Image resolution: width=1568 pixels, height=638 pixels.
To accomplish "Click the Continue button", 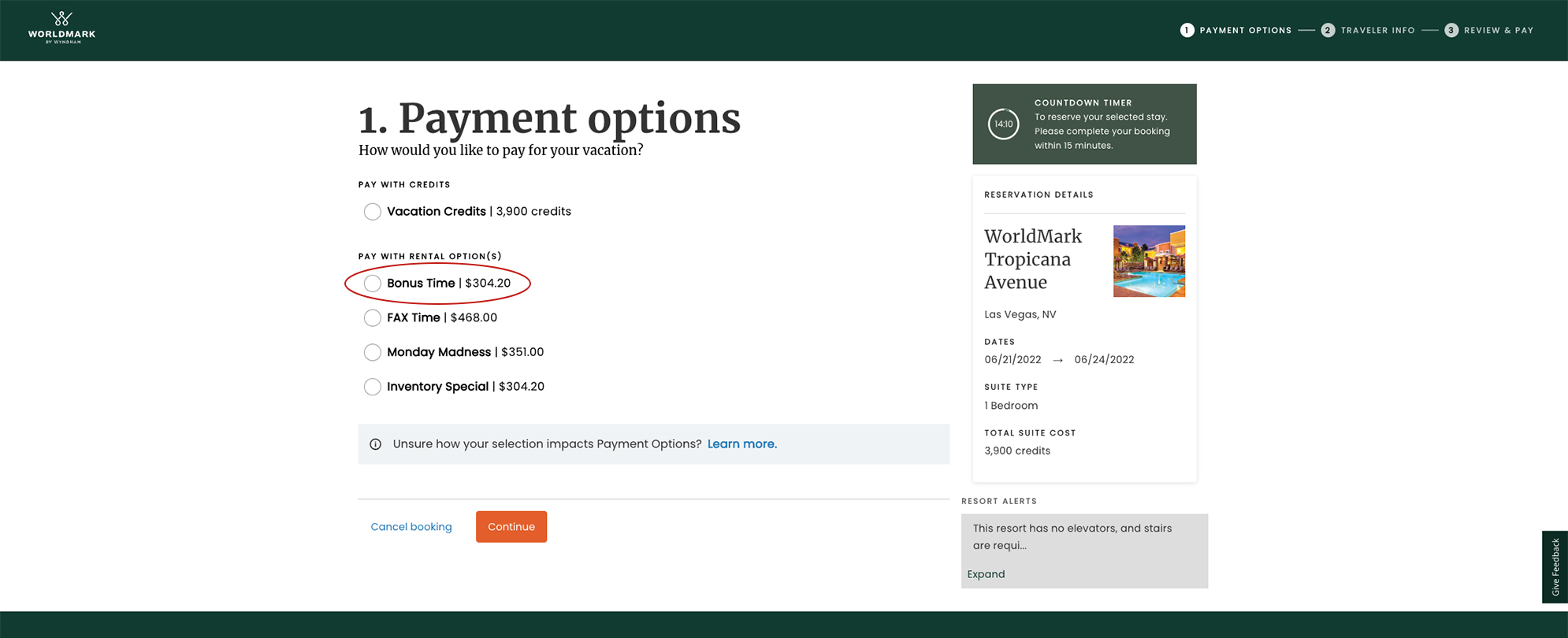I will tap(511, 527).
